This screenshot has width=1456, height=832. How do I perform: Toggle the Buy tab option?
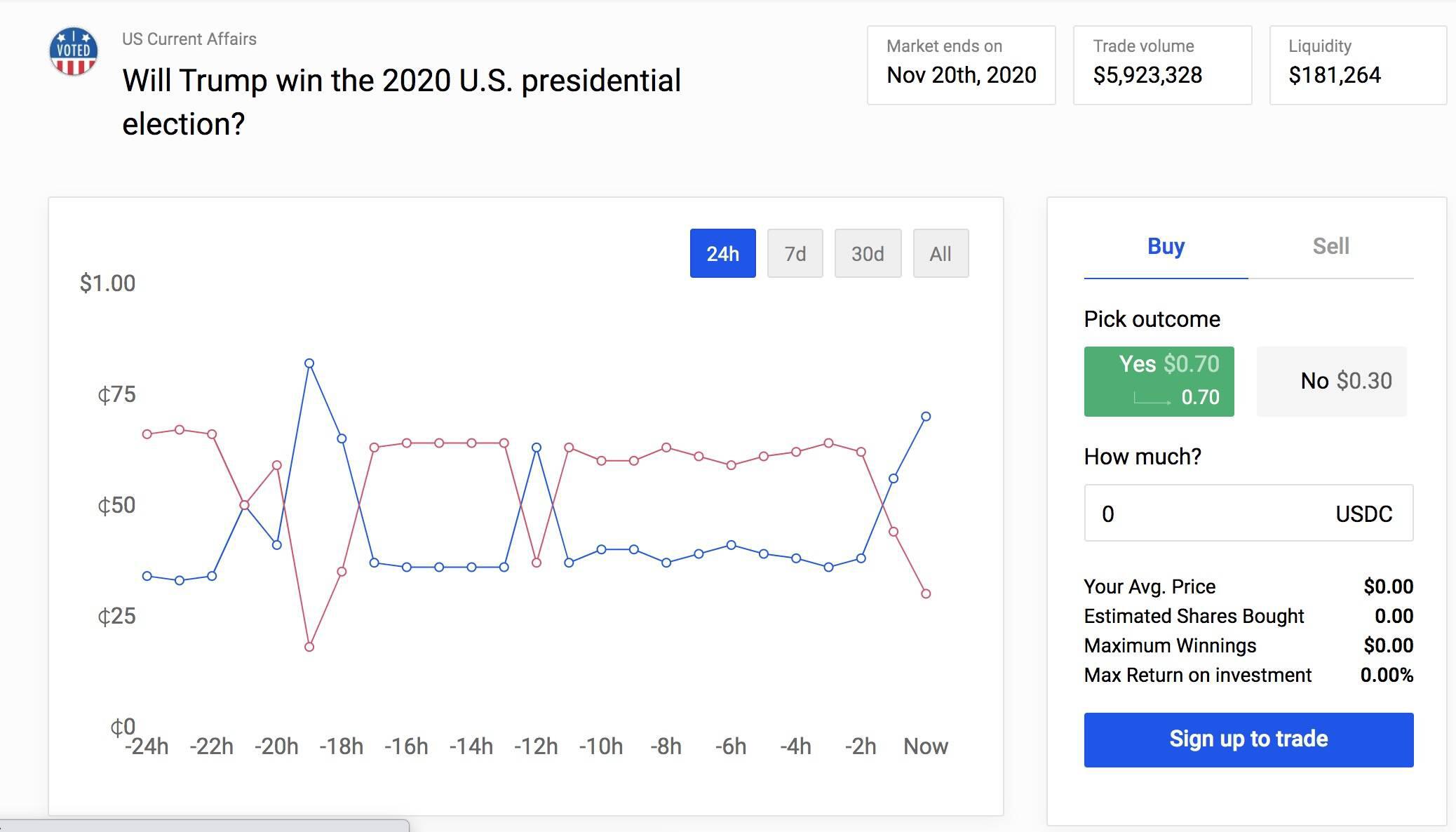click(x=1166, y=245)
